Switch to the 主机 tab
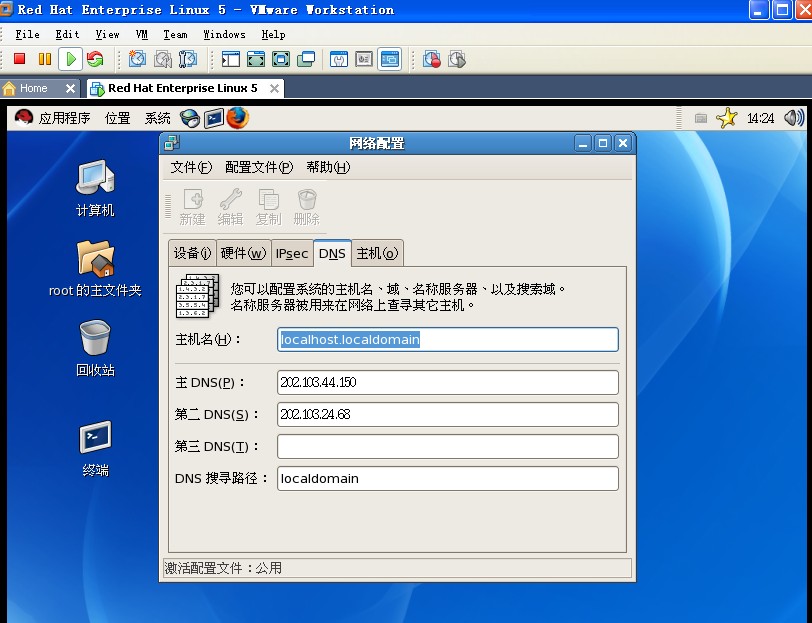 point(377,253)
